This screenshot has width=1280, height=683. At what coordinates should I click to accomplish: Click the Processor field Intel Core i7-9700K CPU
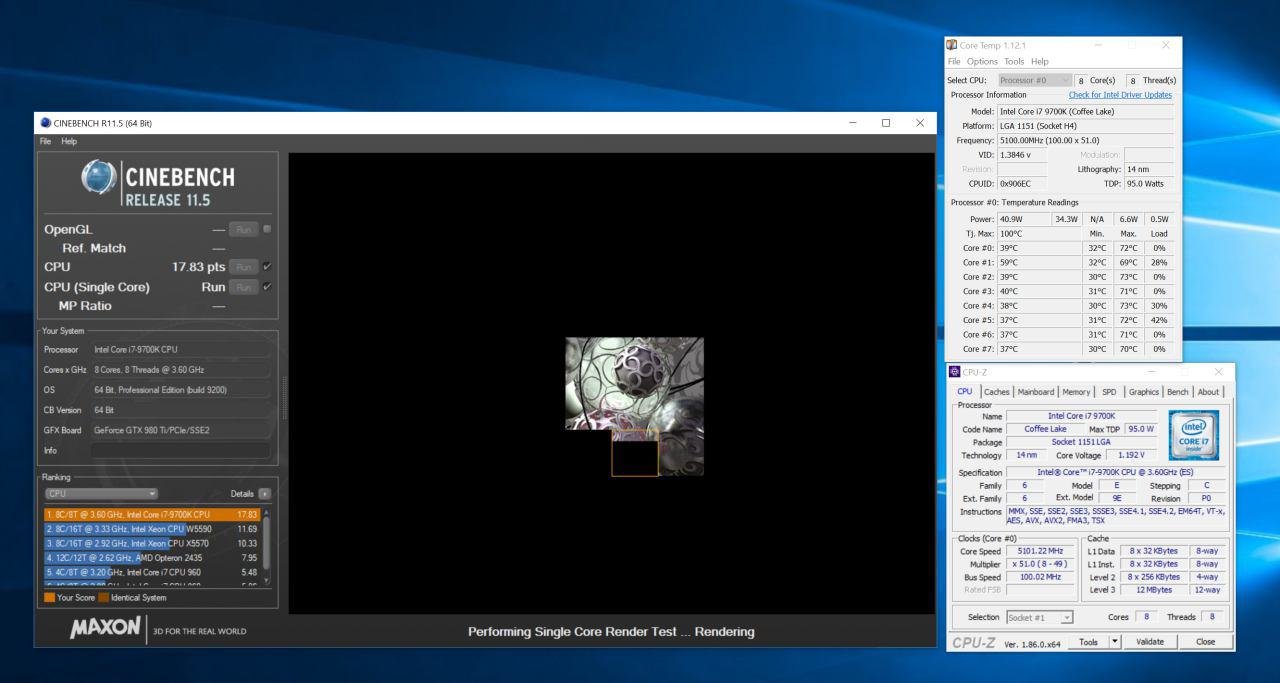181,349
